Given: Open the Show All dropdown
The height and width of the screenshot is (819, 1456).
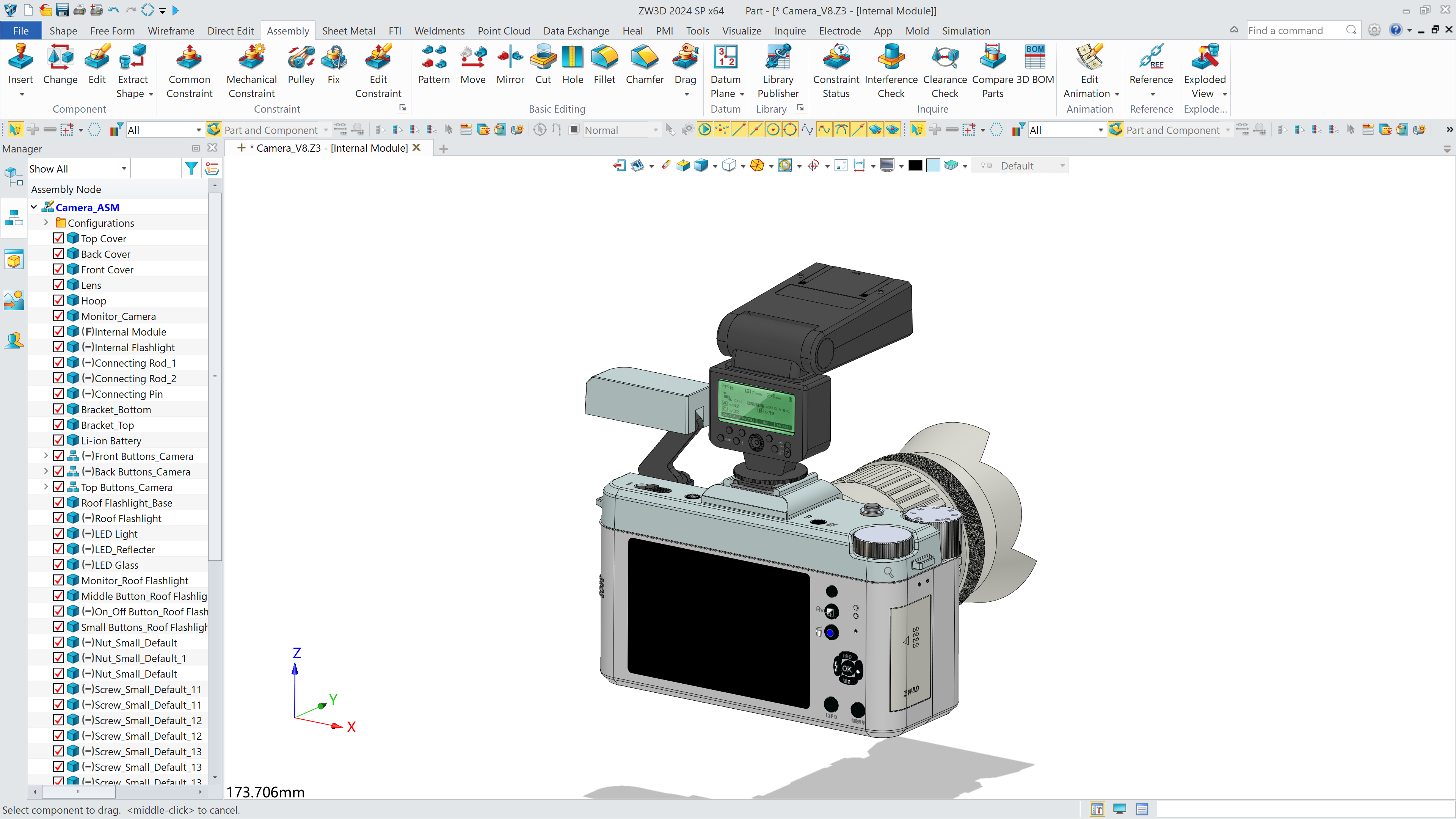Looking at the screenshot, I should (124, 168).
